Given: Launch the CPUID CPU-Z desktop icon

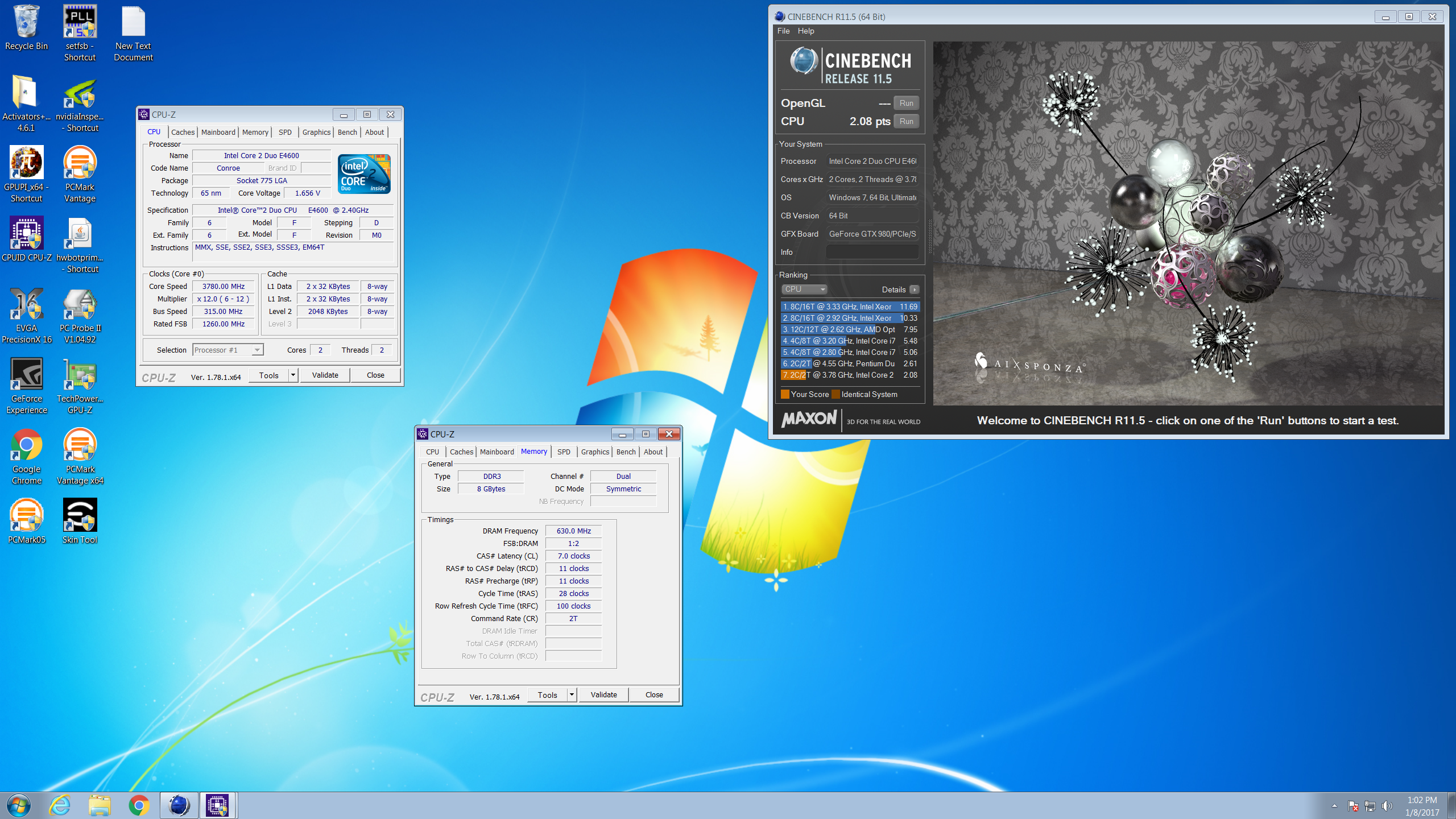Looking at the screenshot, I should click(x=26, y=239).
